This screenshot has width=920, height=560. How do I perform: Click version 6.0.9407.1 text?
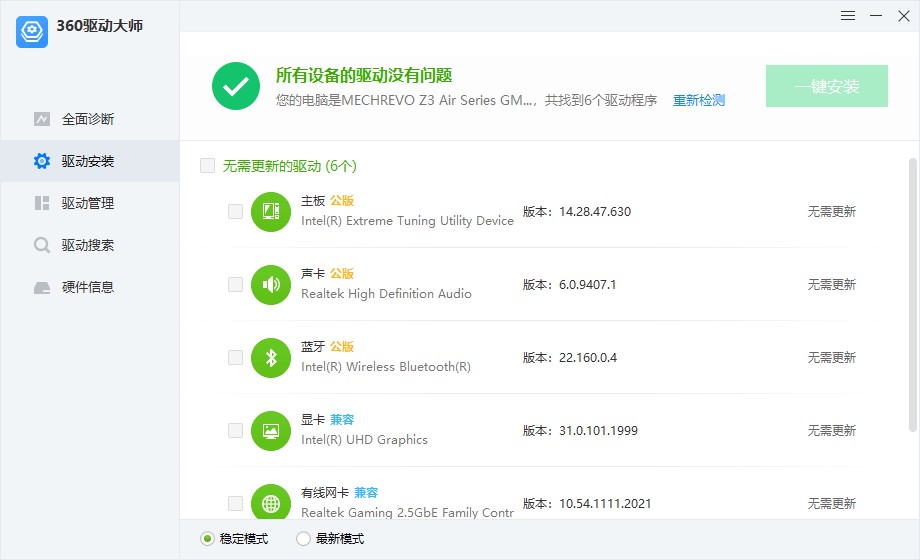(x=587, y=285)
